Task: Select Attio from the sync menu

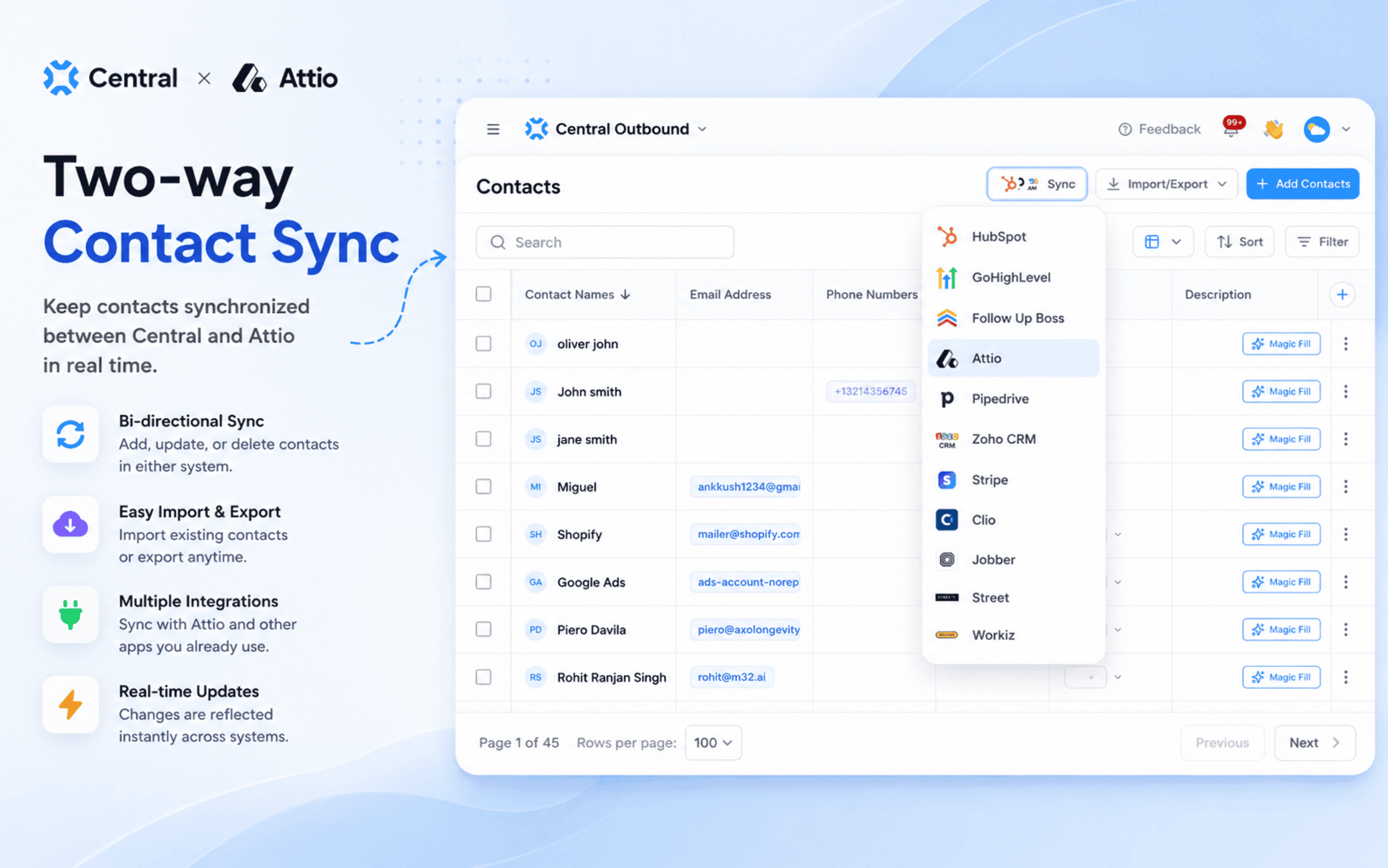Action: [1013, 358]
